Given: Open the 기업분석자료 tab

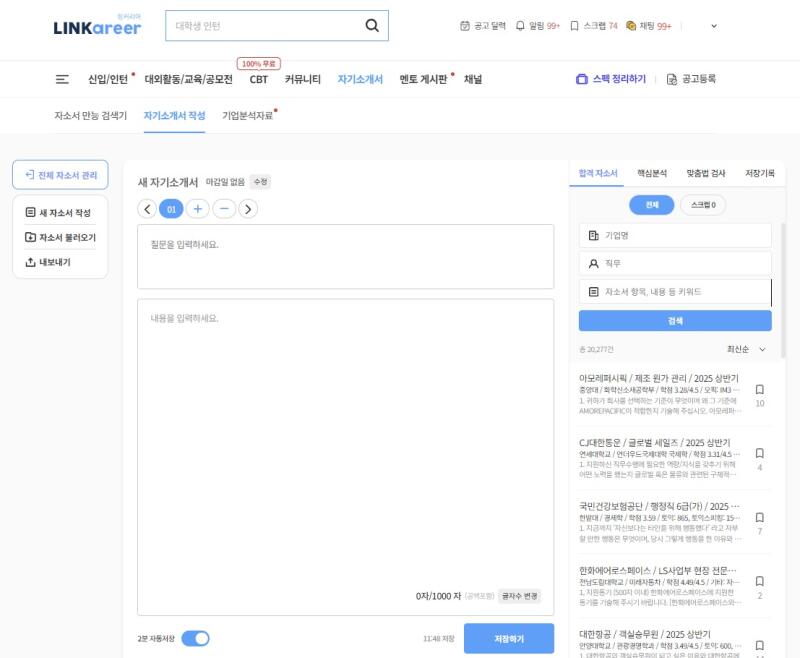Looking at the screenshot, I should pyautogui.click(x=247, y=115).
